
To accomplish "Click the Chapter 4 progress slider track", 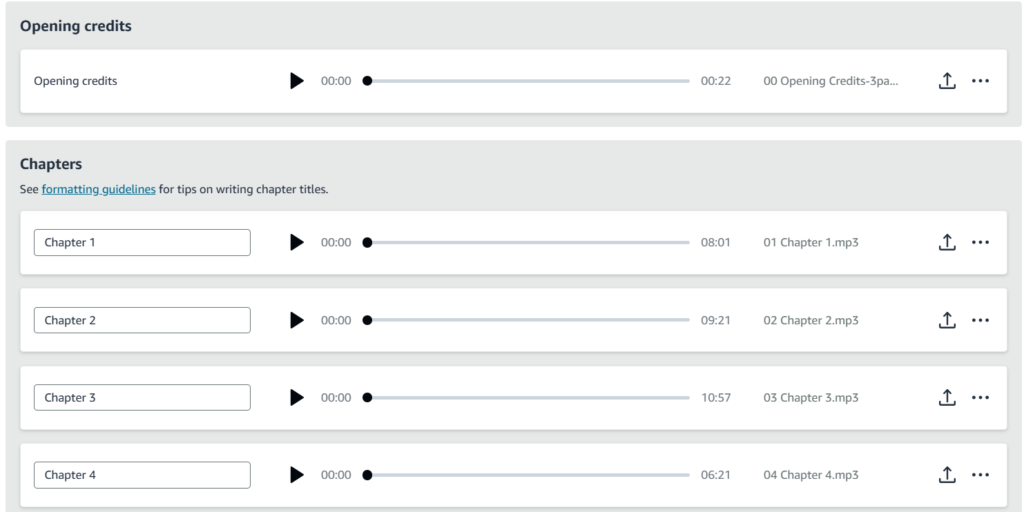I will pyautogui.click(x=528, y=475).
